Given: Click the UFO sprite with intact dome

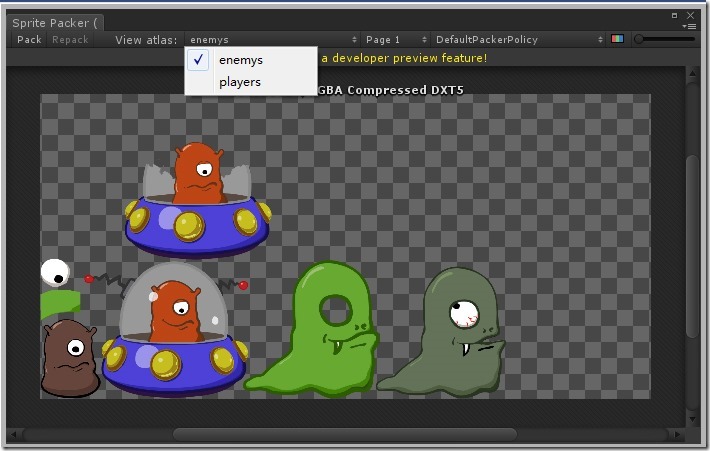Looking at the screenshot, I should [174, 330].
